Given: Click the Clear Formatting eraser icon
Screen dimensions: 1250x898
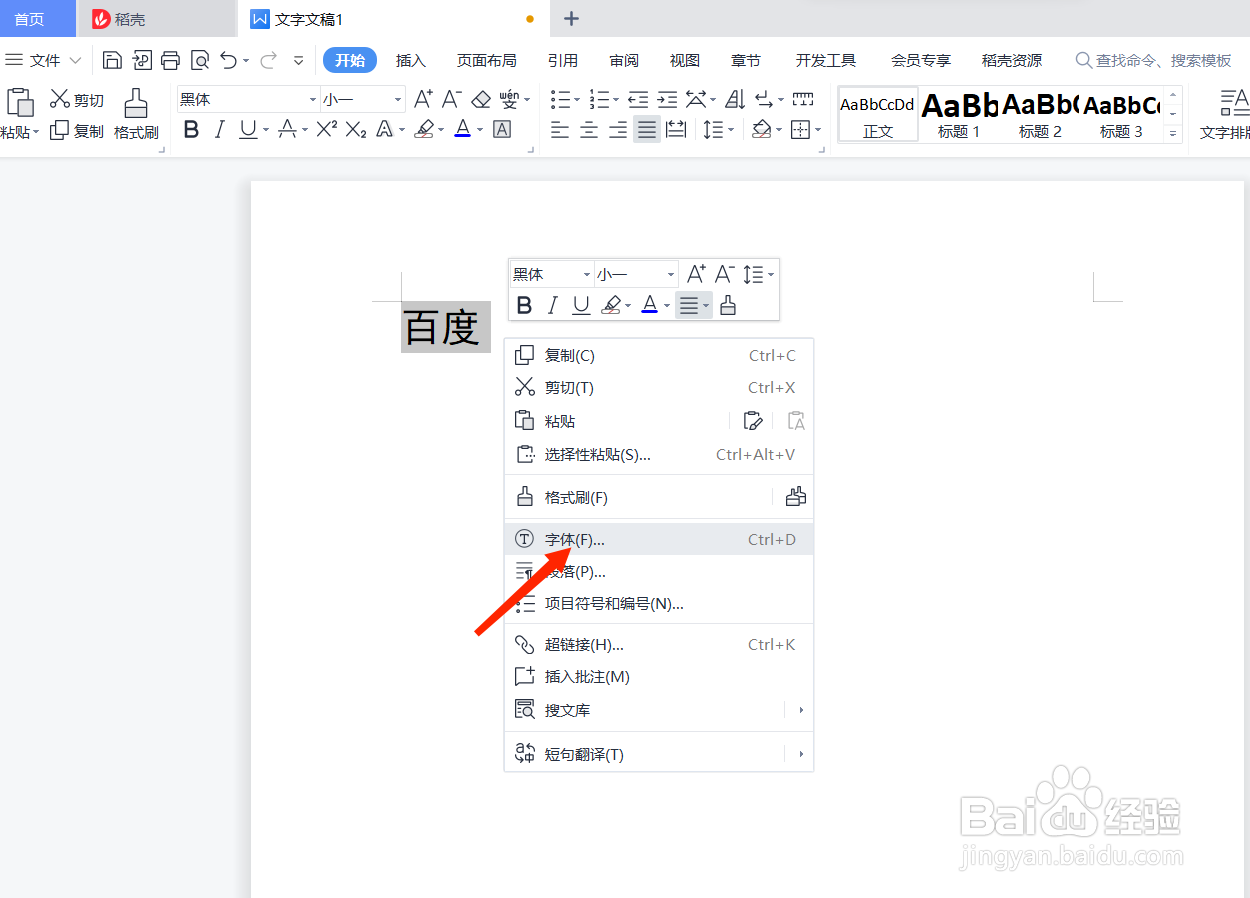Looking at the screenshot, I should click(x=481, y=99).
